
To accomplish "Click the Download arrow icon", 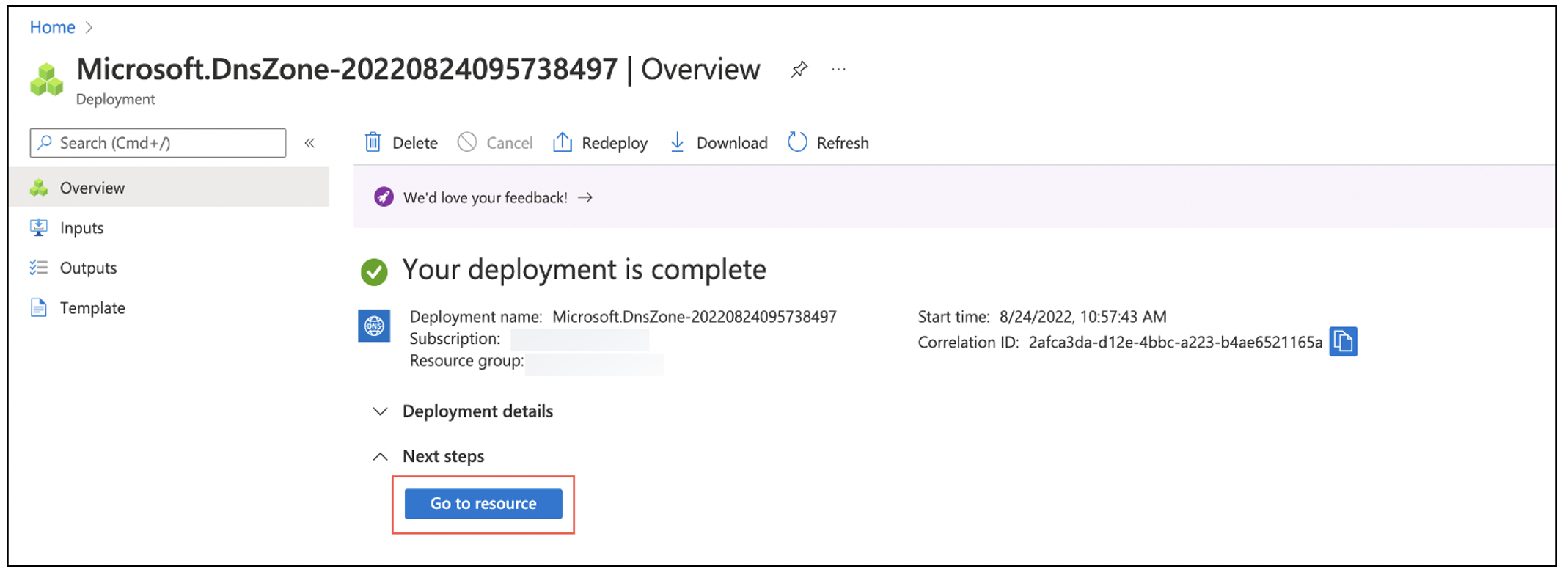I will click(x=678, y=142).
